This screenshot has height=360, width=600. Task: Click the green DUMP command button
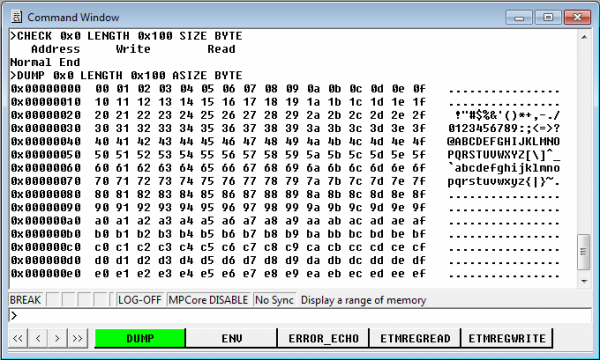(140, 338)
